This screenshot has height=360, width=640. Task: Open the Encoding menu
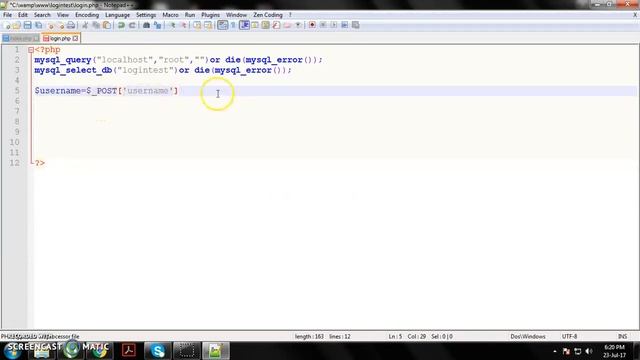click(x=87, y=15)
